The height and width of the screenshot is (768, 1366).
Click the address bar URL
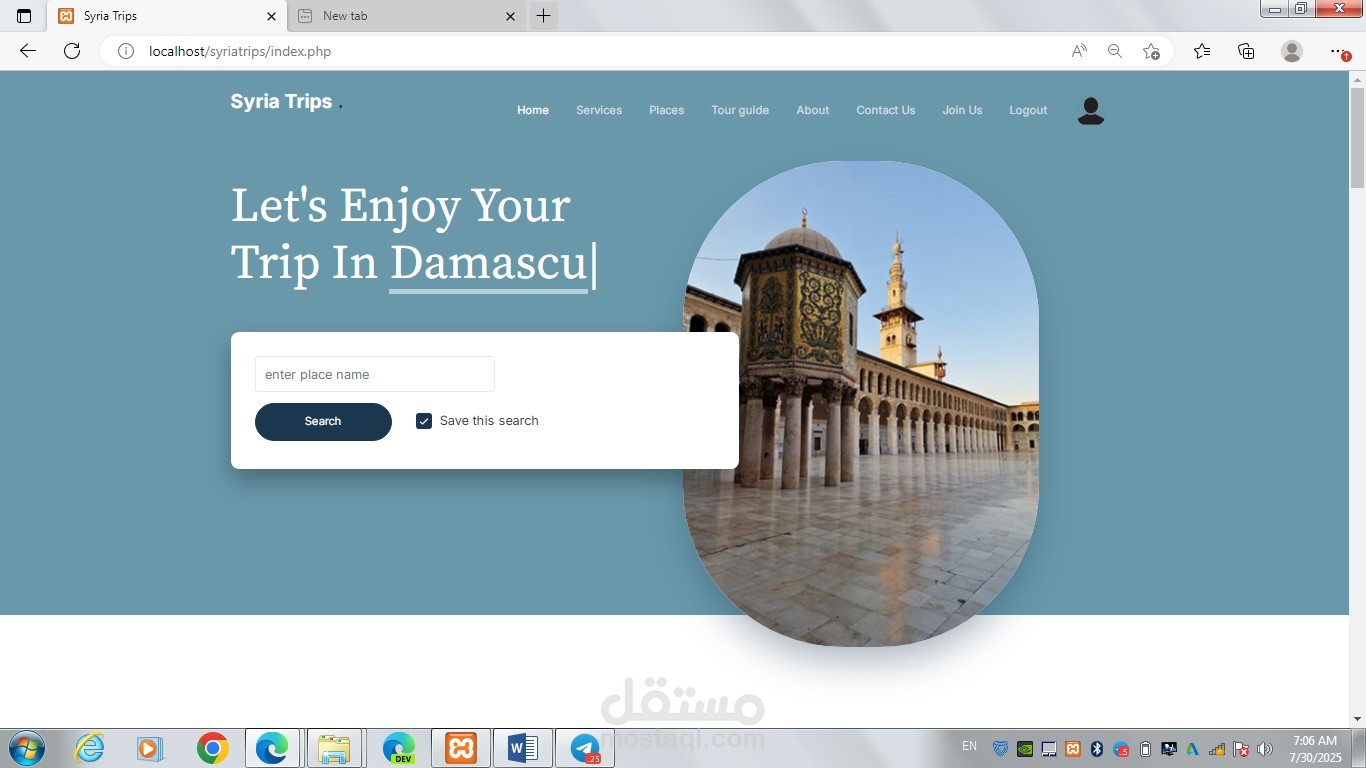240,51
